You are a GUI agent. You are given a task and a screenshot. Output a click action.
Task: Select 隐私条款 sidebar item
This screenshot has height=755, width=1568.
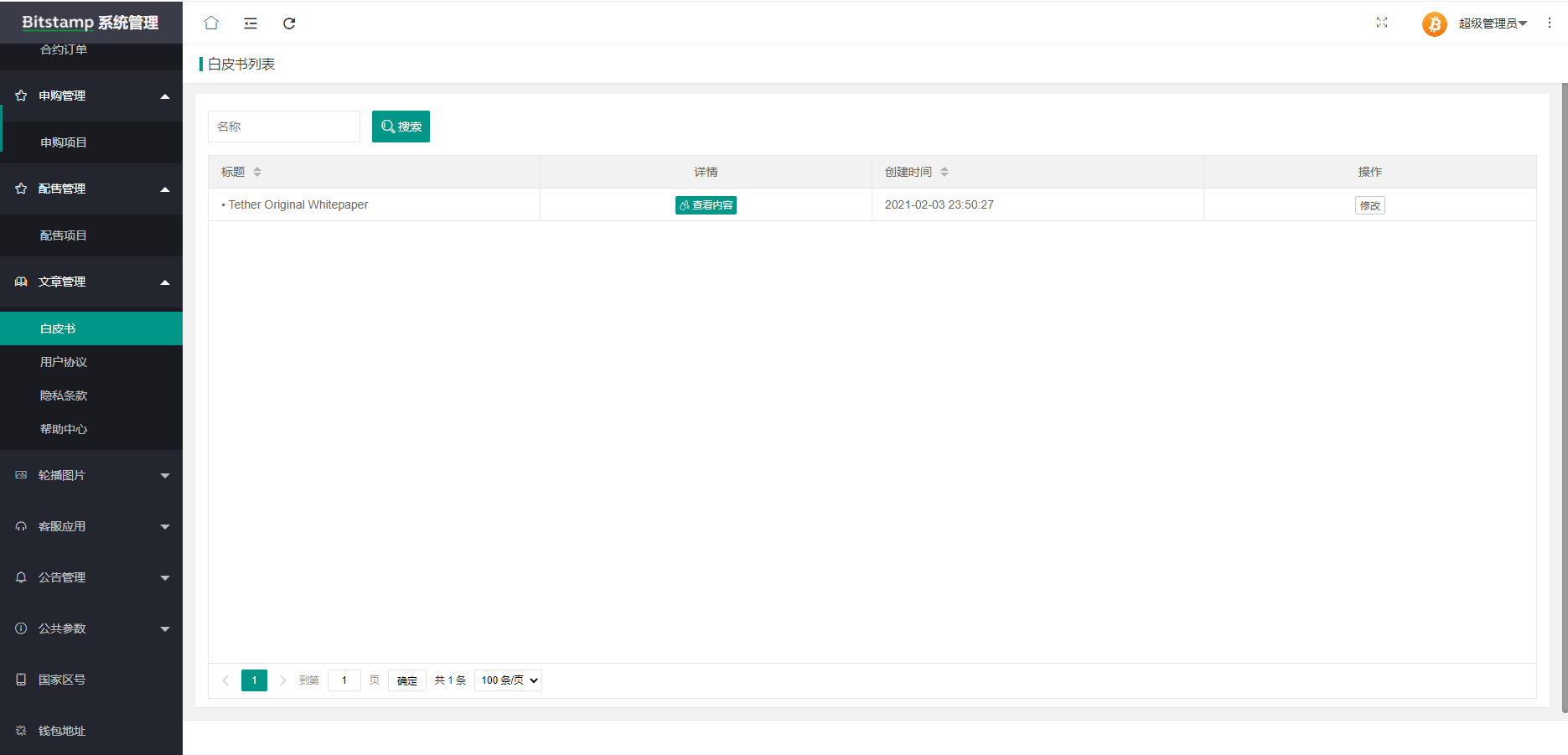click(64, 396)
